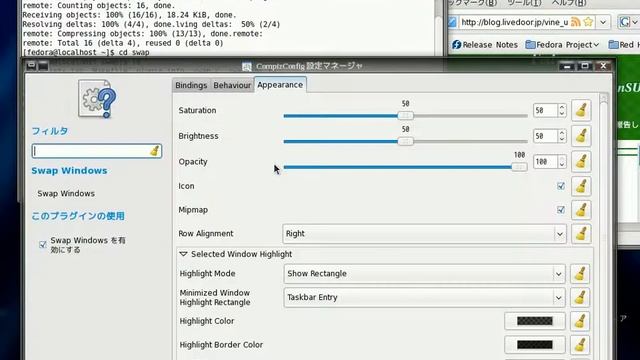
Task: Click the browser address bar URL
Action: (x=514, y=22)
